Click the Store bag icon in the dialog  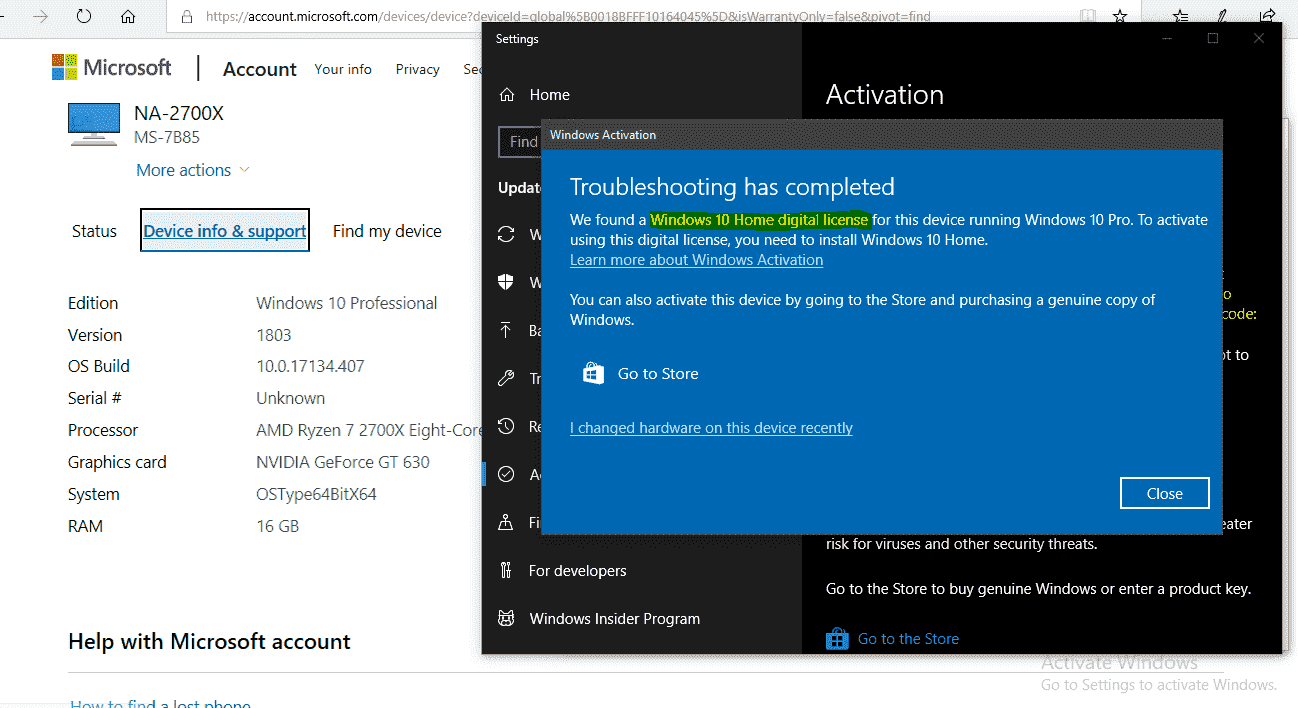tap(593, 374)
